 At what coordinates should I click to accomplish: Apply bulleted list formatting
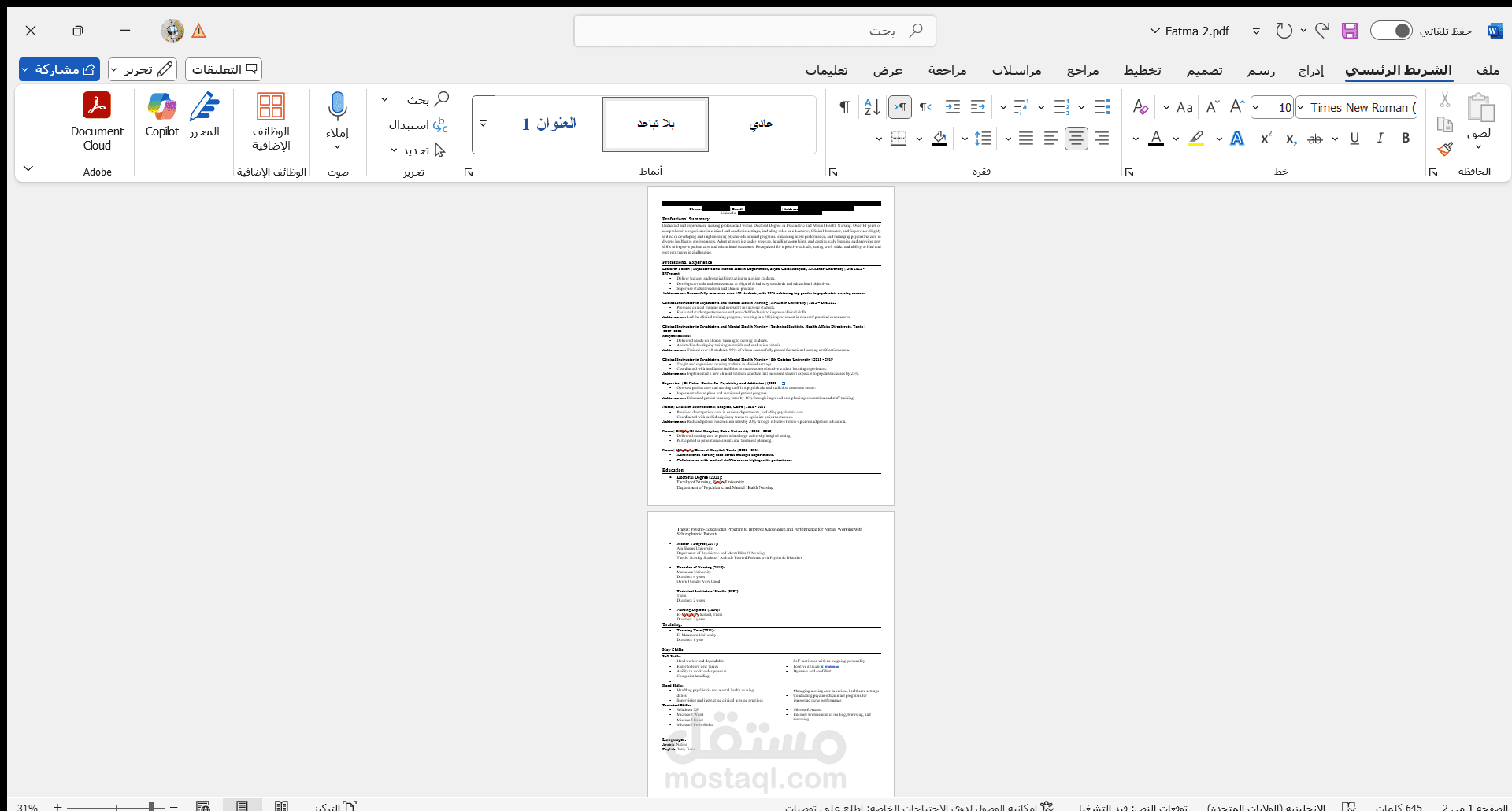[x=1102, y=107]
